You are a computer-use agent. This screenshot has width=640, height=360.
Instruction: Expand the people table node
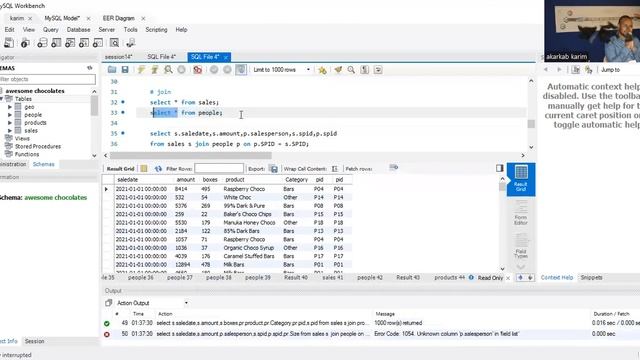point(10,115)
